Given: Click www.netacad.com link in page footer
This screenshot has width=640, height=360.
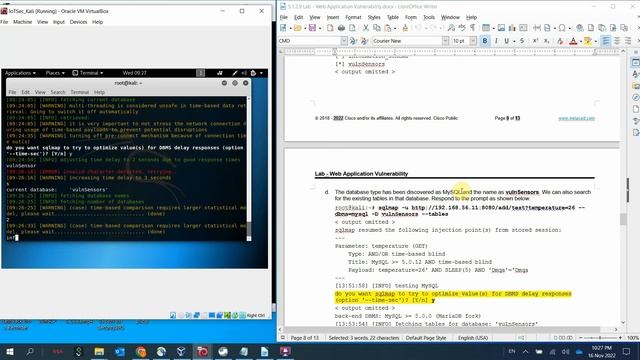Looking at the screenshot, I should [576, 118].
